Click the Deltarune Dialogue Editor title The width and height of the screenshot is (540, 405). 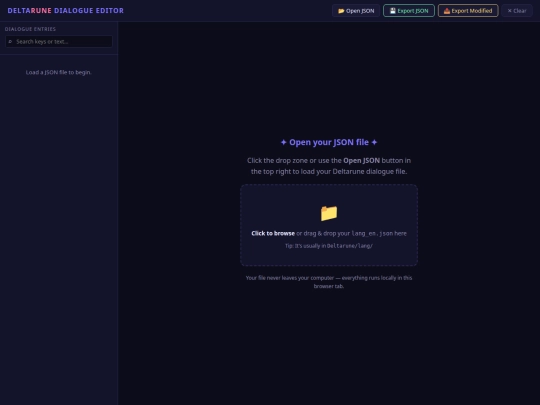point(65,11)
